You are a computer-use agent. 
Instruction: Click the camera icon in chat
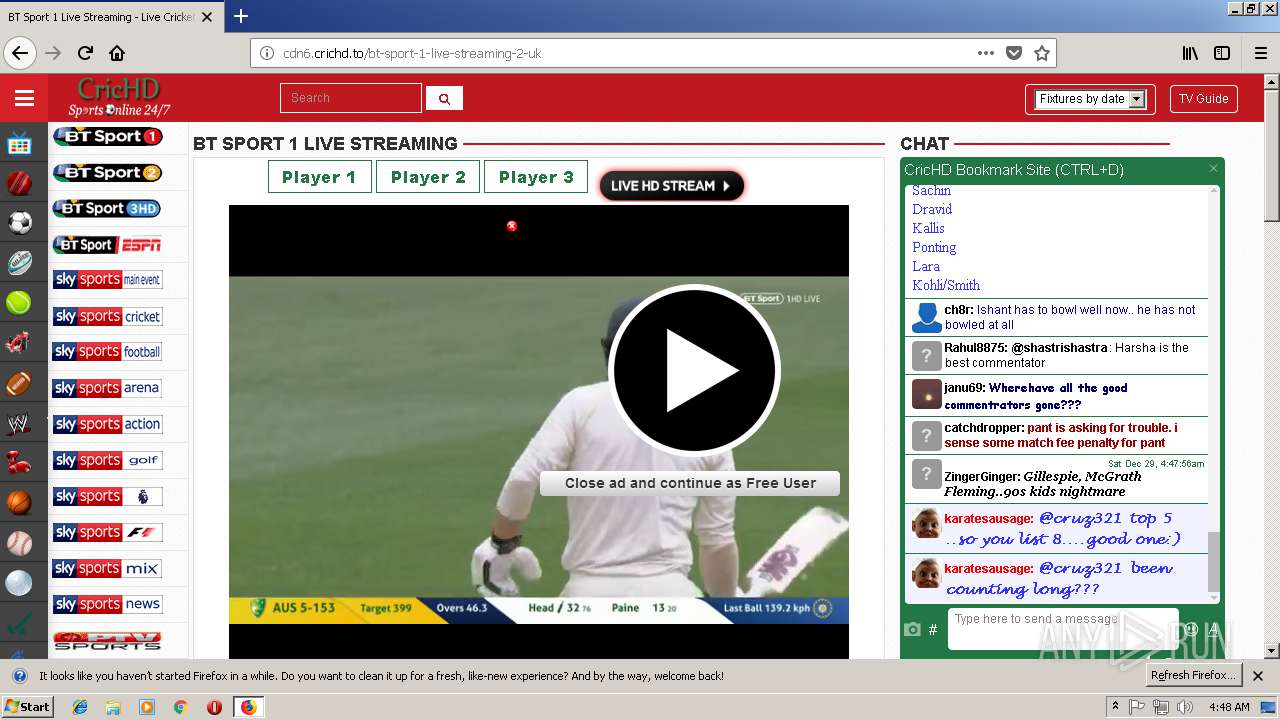pos(912,629)
